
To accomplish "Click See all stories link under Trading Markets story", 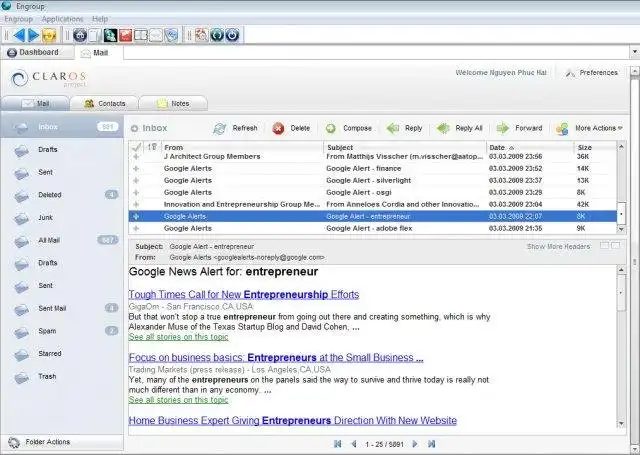I will [178, 400].
